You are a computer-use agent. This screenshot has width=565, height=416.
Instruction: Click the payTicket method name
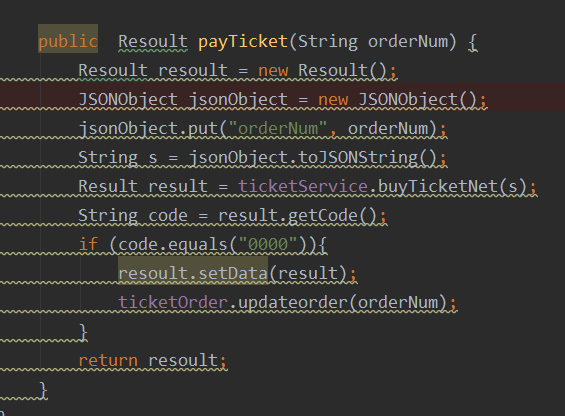(x=243, y=41)
